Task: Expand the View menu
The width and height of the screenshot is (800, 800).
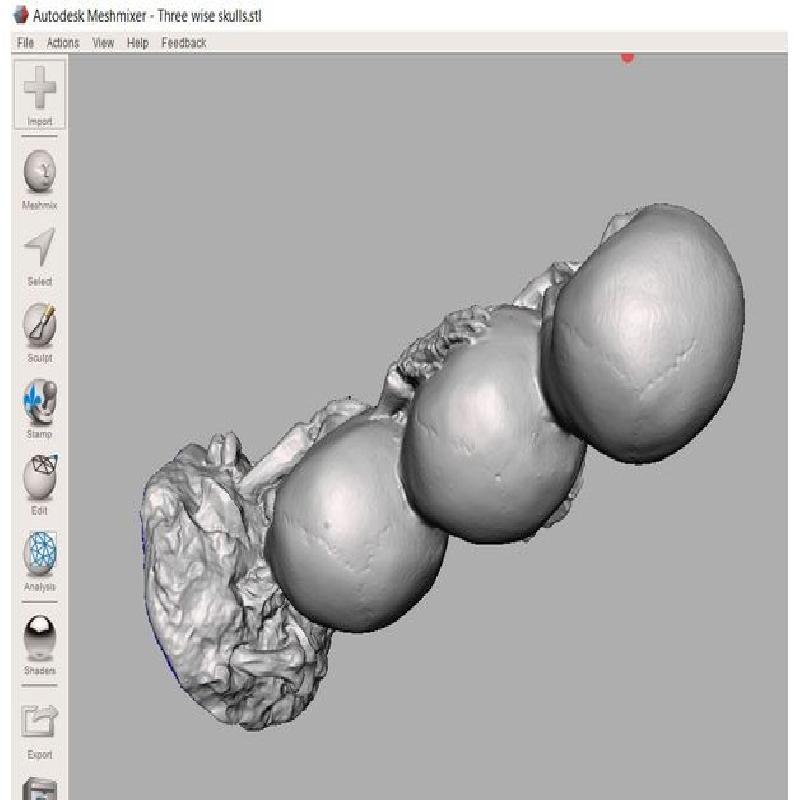Action: pos(103,43)
